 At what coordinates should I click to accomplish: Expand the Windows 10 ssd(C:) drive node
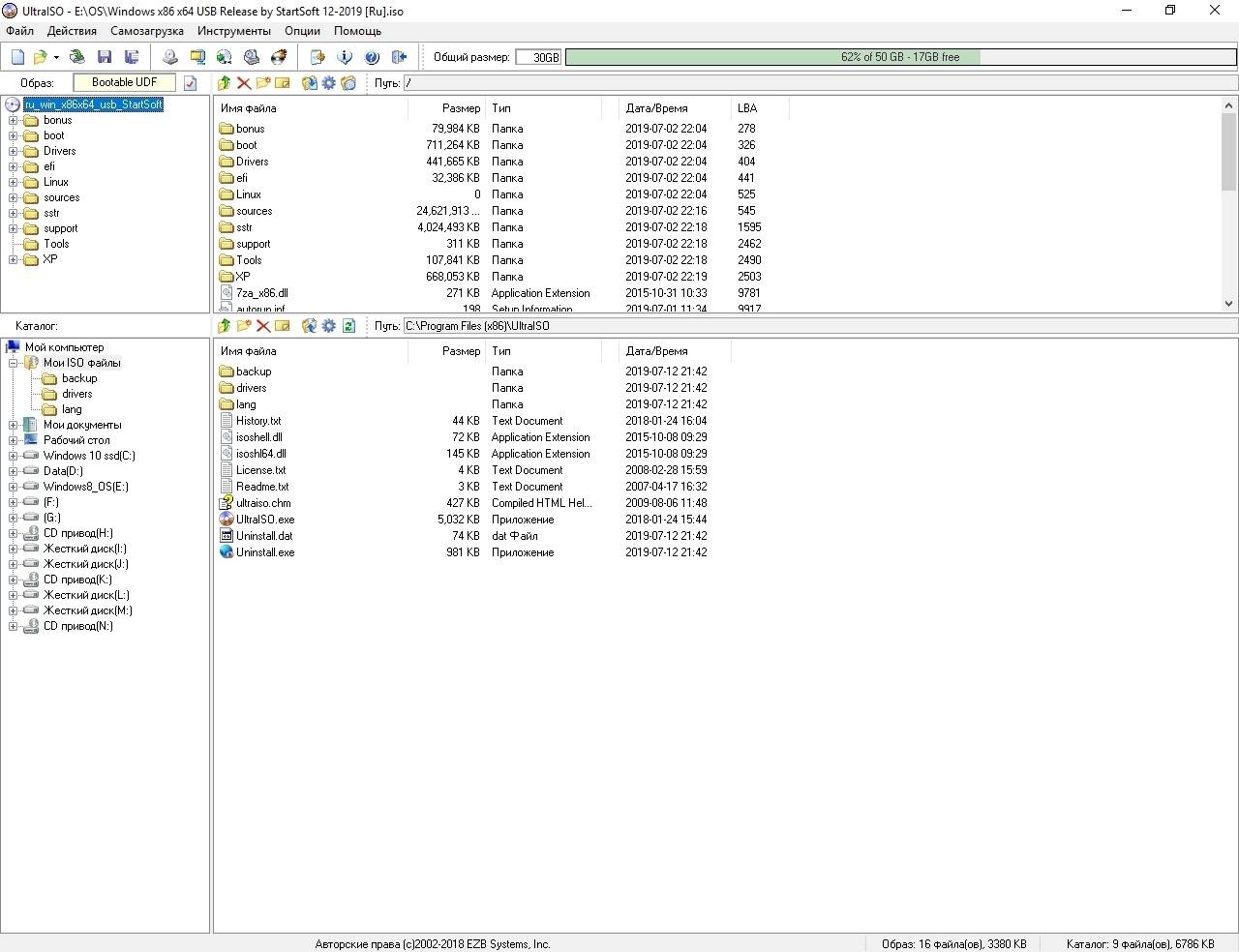[14, 457]
